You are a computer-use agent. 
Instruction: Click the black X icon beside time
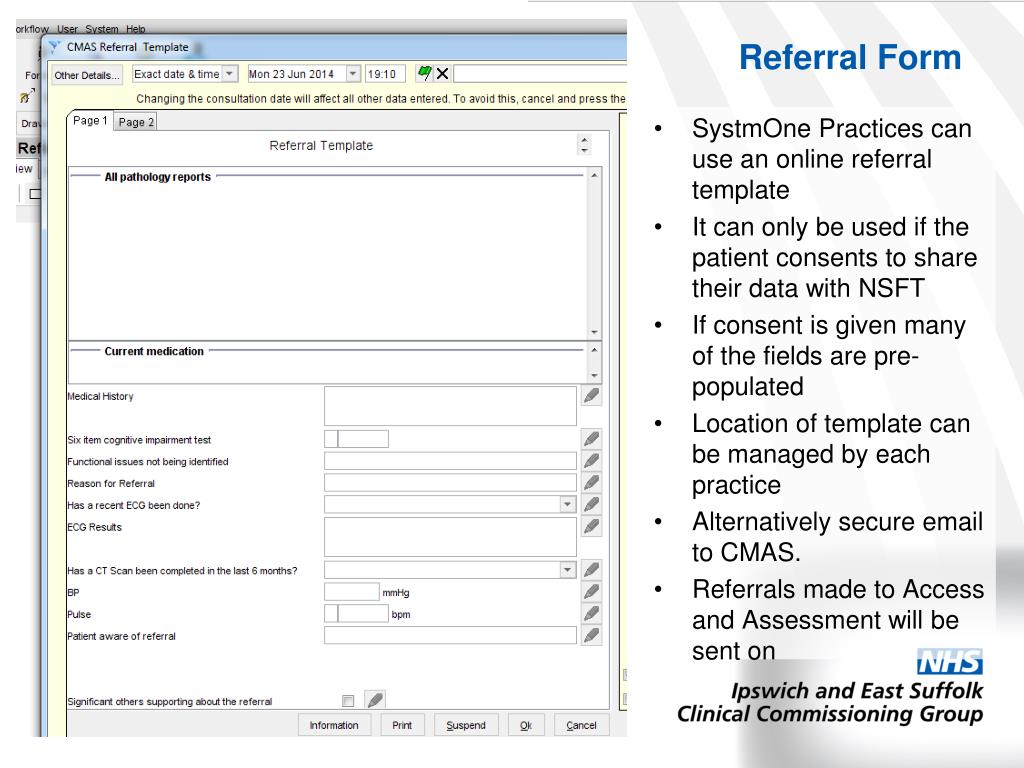(x=443, y=74)
